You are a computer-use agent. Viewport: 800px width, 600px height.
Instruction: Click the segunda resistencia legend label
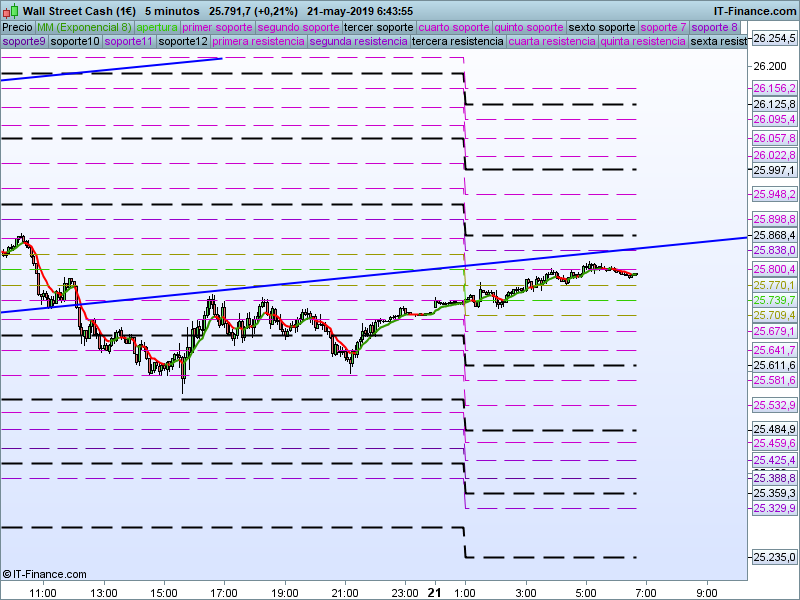[x=359, y=41]
